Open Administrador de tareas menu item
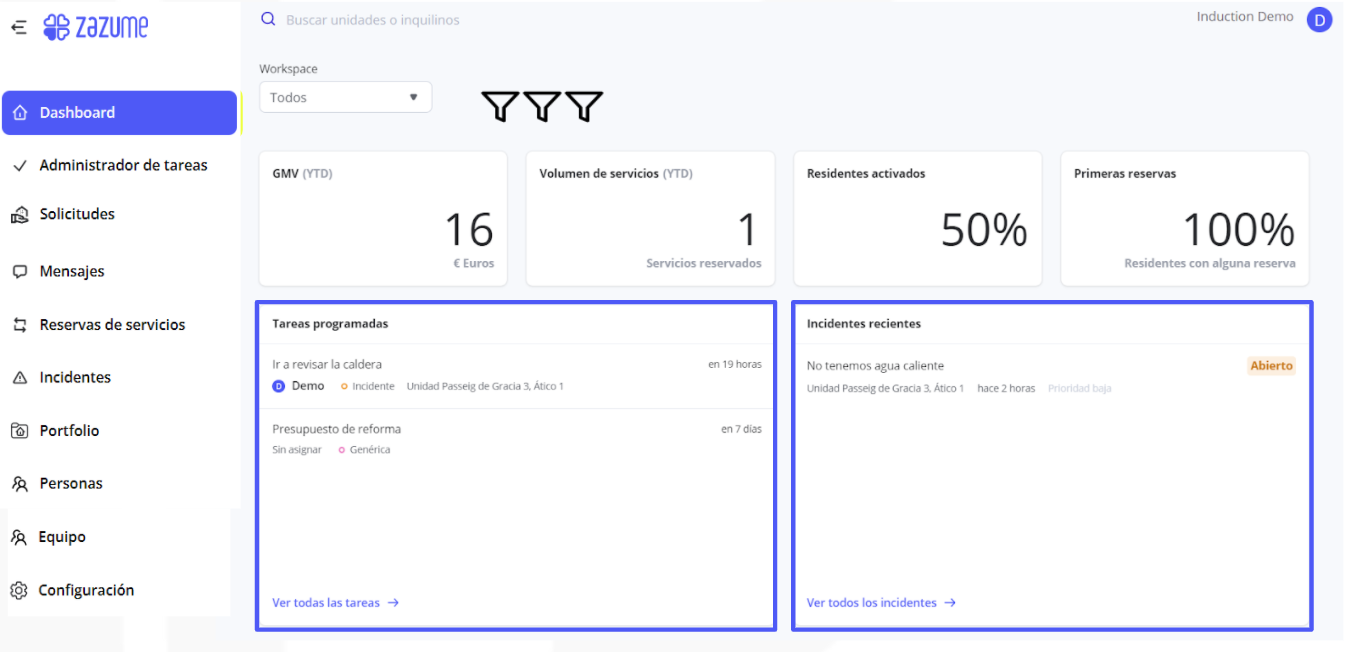The image size is (1353, 652). pos(123,166)
